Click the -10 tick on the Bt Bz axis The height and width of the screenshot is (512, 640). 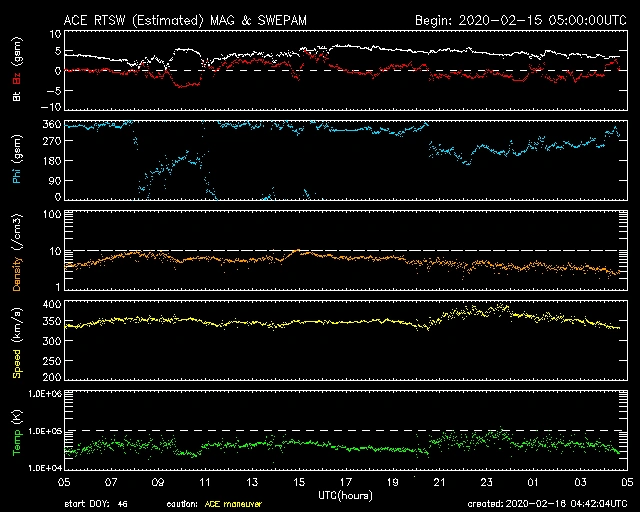point(51,107)
